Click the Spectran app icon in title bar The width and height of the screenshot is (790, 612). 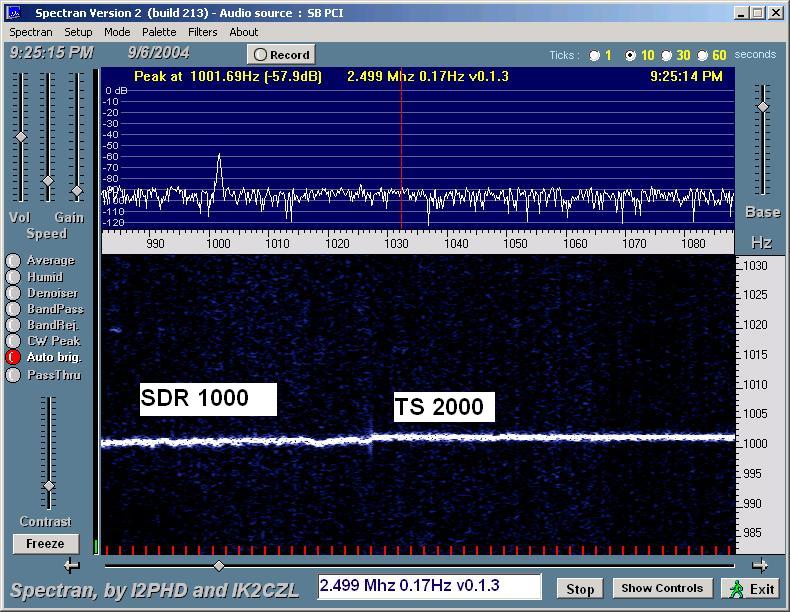(x=14, y=13)
